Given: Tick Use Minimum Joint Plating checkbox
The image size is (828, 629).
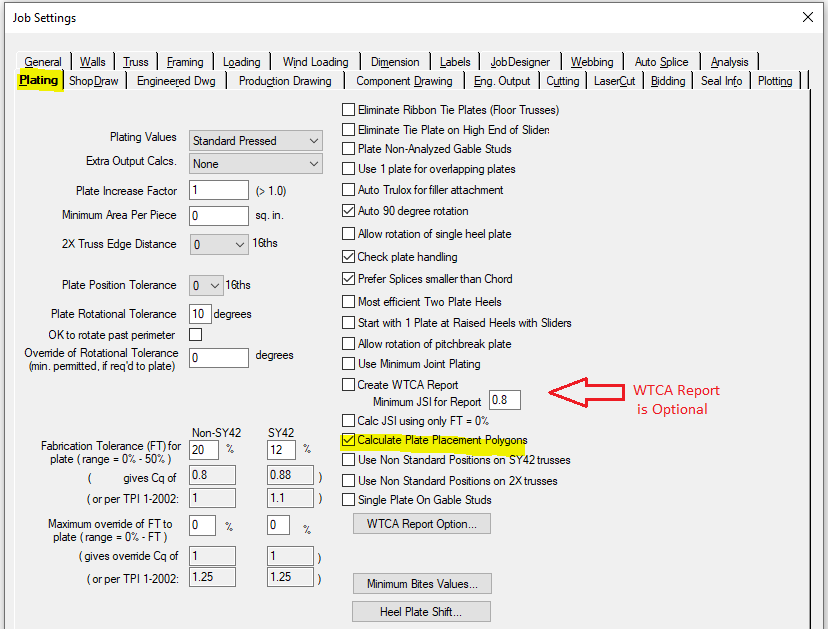Looking at the screenshot, I should pyautogui.click(x=349, y=364).
